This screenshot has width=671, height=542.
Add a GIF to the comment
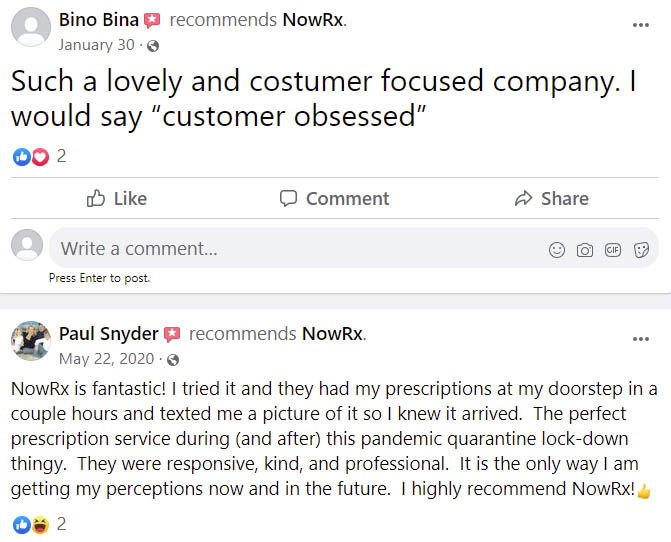point(613,250)
